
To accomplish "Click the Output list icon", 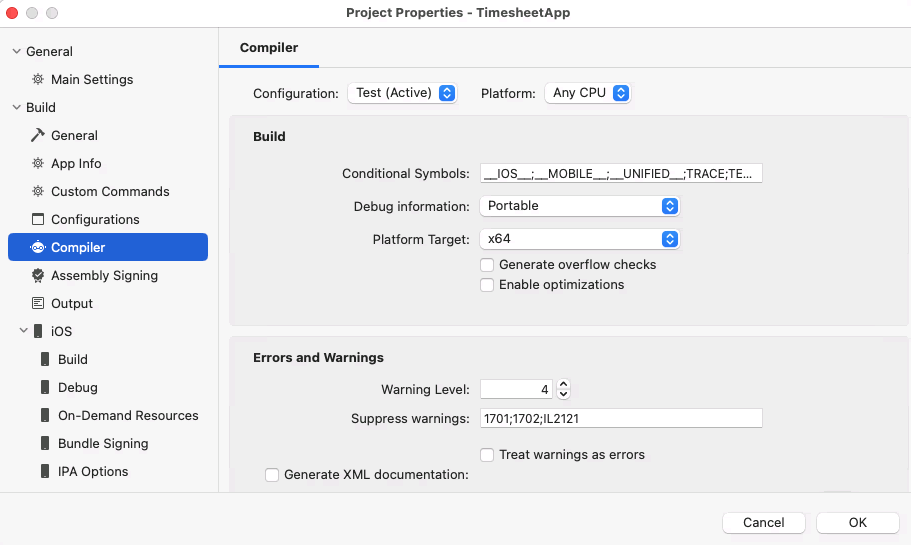I will point(38,304).
